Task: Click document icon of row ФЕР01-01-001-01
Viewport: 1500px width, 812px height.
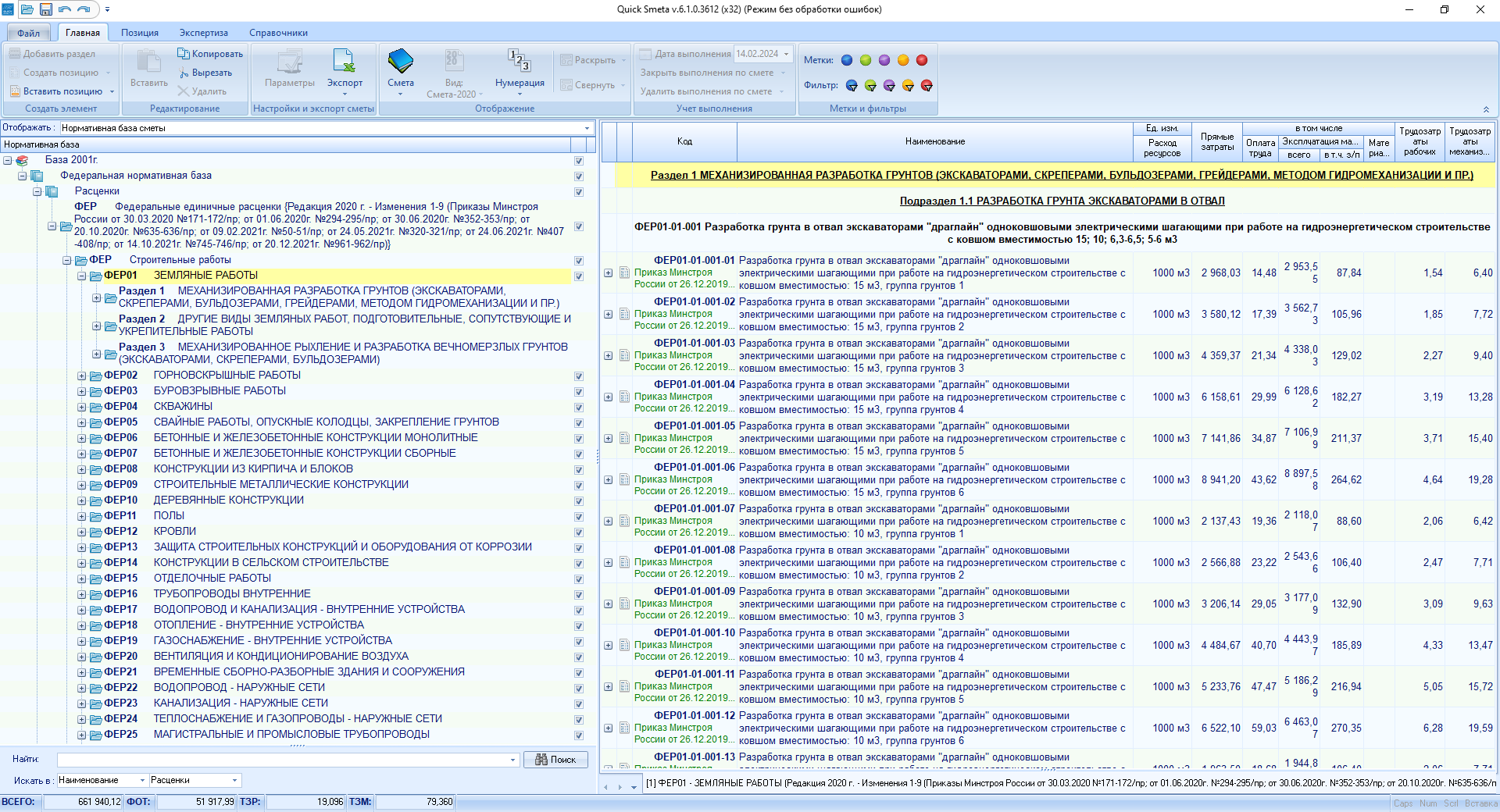Action: pyautogui.click(x=624, y=272)
